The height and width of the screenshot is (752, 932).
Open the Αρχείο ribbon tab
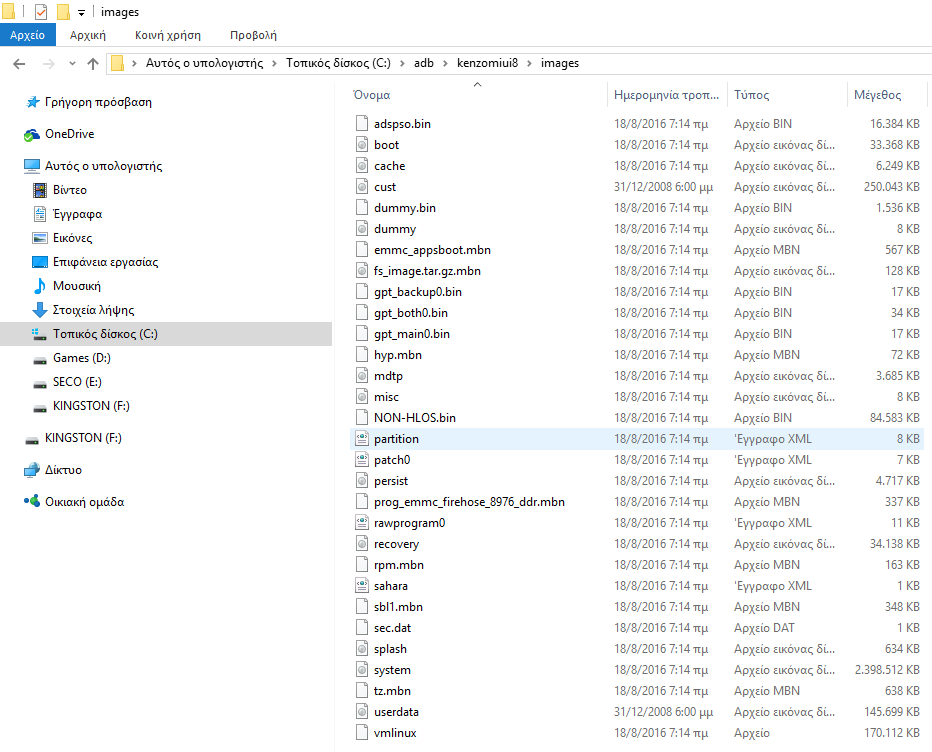tap(28, 35)
